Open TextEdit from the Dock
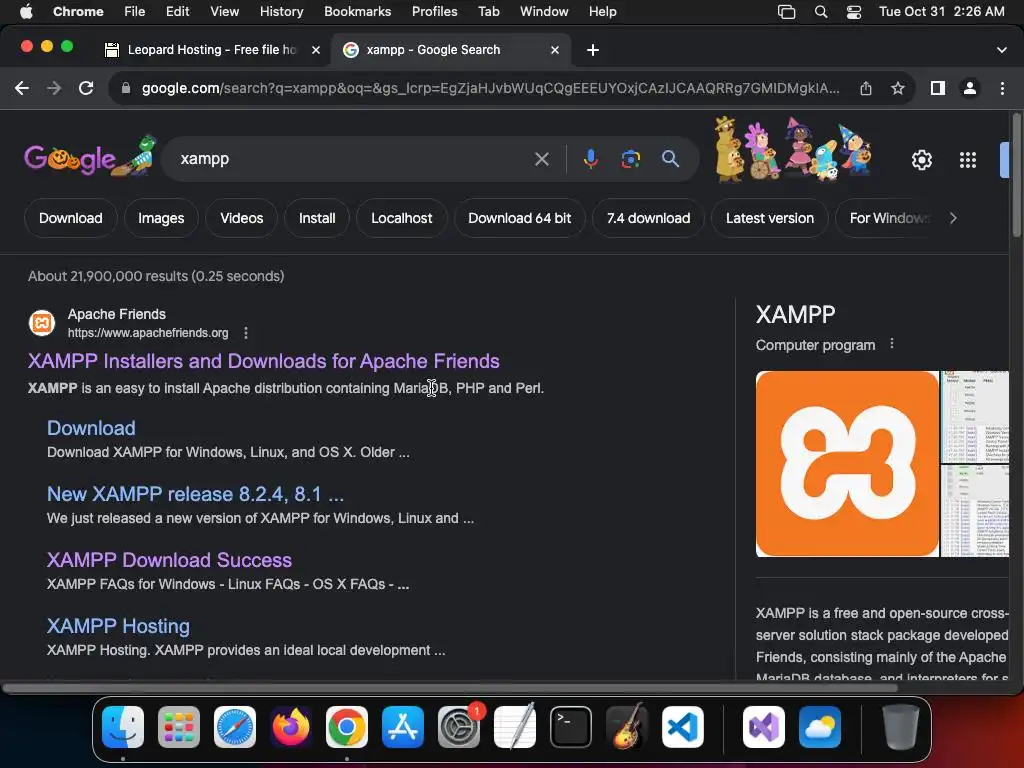Viewport: 1024px width, 768px height. point(515,727)
